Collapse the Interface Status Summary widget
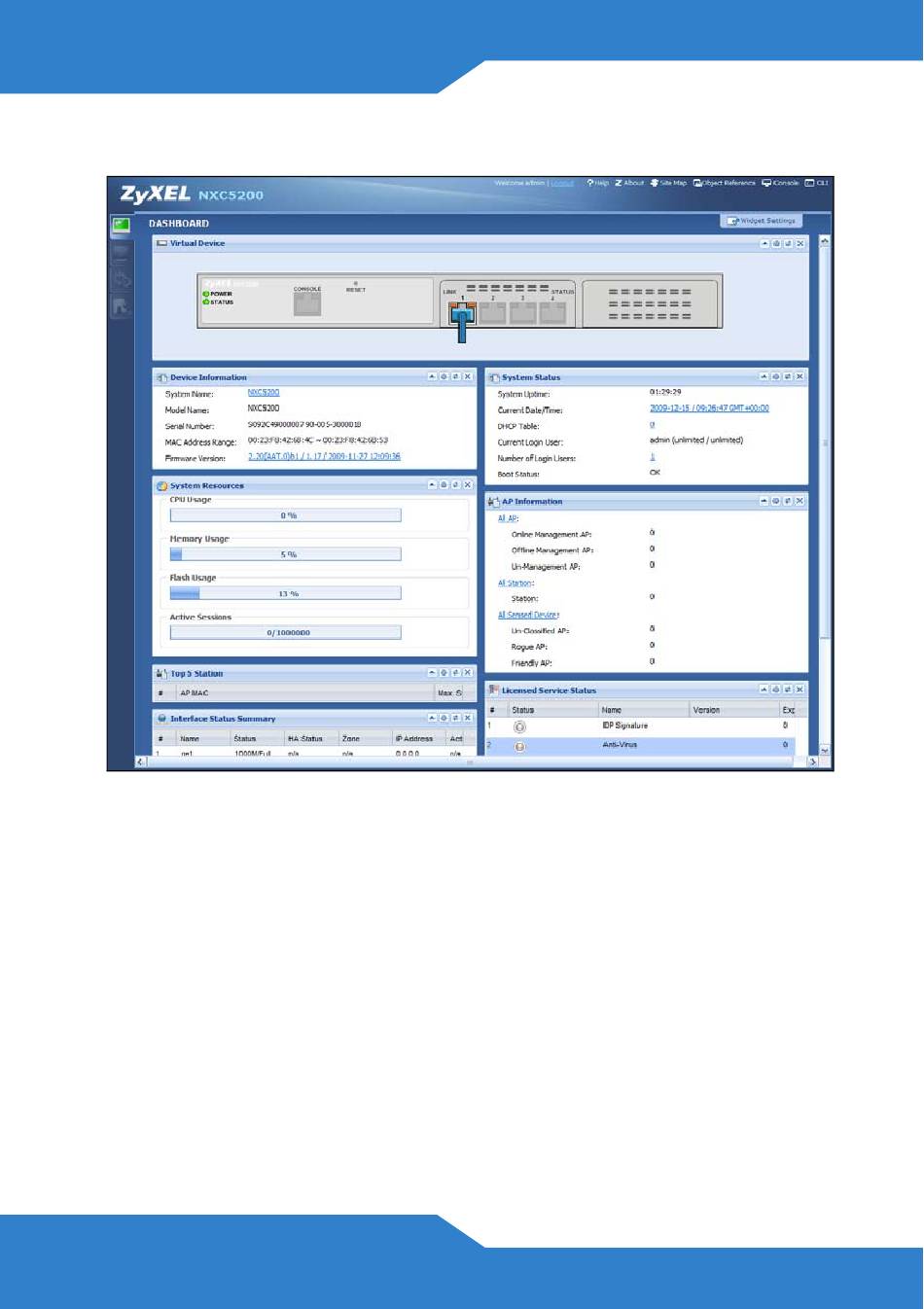924x1309 pixels. 432,719
